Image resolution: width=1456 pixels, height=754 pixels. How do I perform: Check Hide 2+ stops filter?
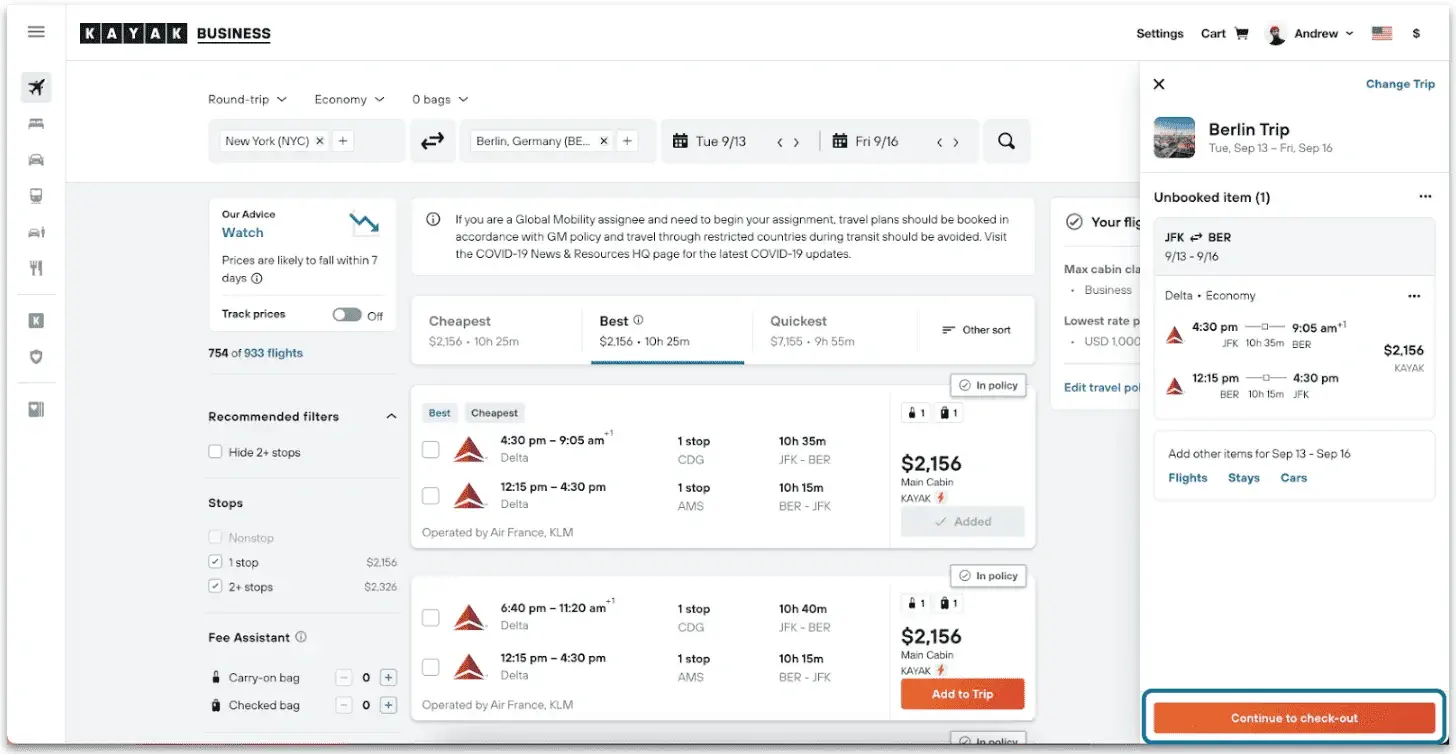215,452
